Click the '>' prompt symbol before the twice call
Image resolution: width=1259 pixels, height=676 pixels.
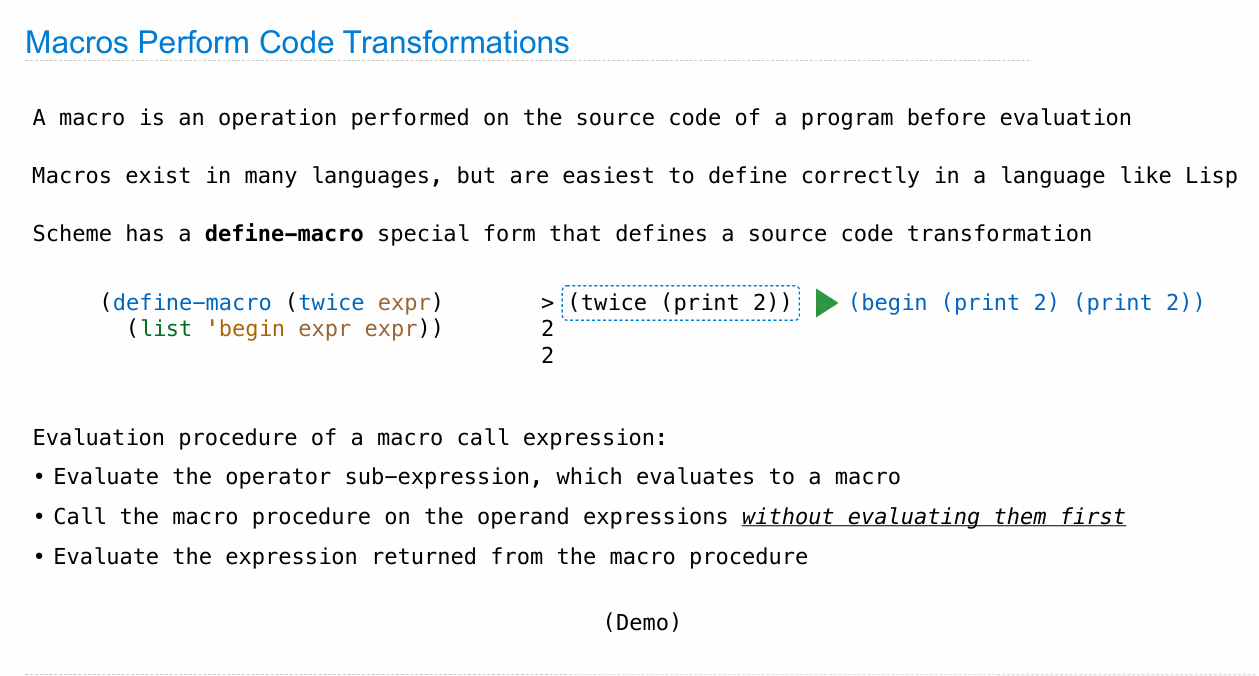point(547,303)
